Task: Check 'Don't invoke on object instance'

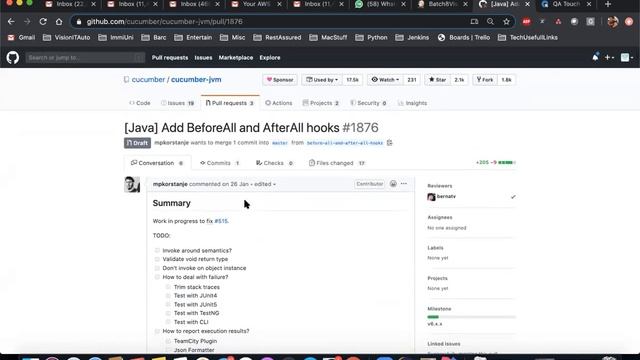Action: 157,268
